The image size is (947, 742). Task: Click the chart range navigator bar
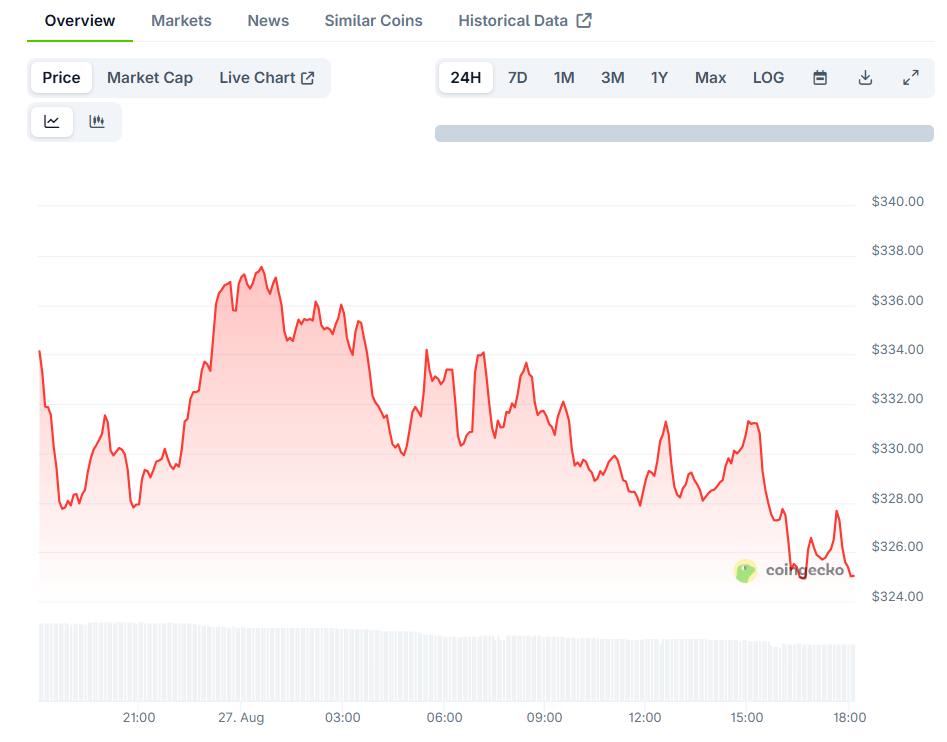point(684,133)
